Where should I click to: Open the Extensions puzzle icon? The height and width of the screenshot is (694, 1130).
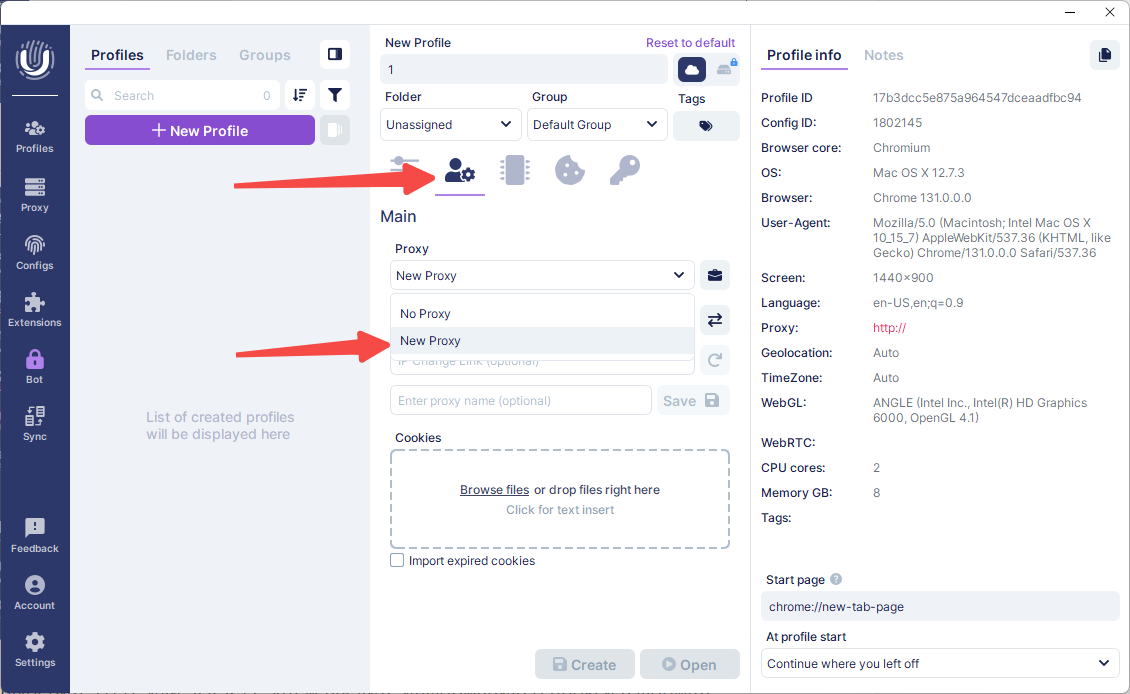(x=35, y=309)
